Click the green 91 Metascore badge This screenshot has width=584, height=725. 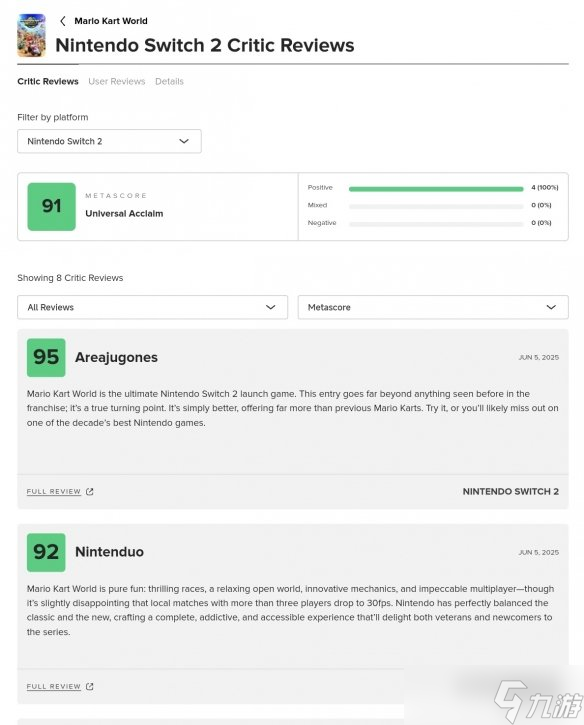pyautogui.click(x=51, y=207)
